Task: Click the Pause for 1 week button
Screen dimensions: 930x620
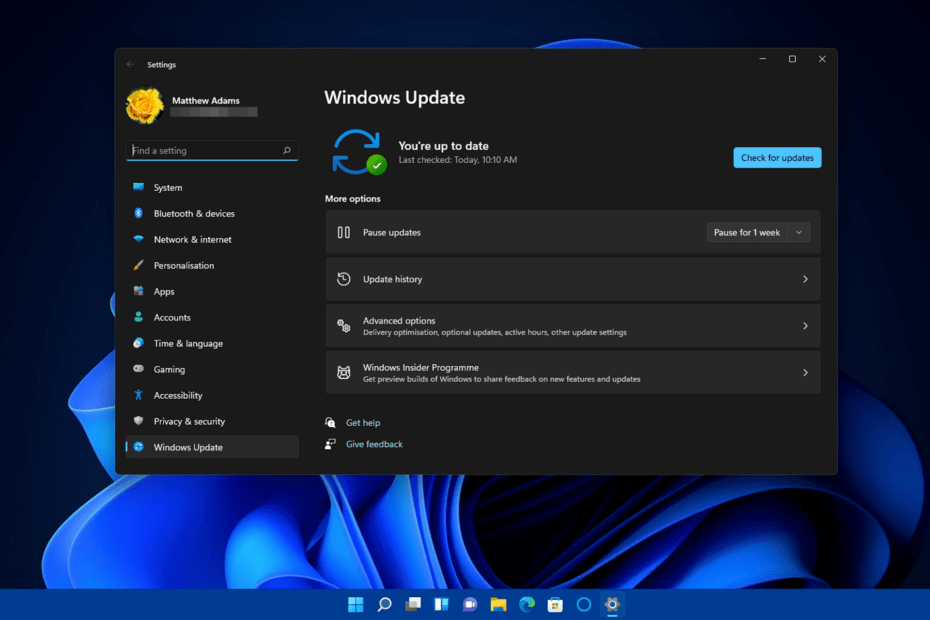Action: [x=747, y=232]
